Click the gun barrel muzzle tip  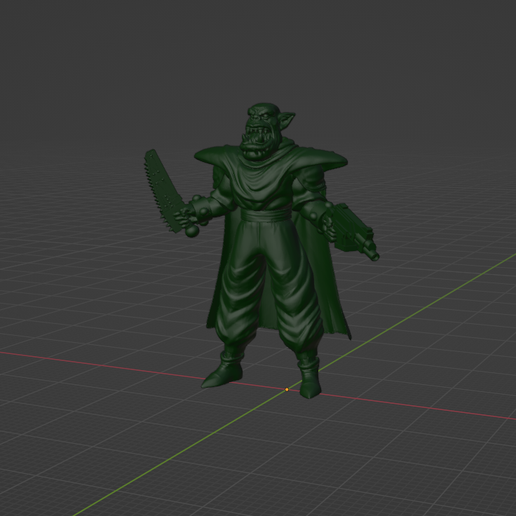(375, 256)
